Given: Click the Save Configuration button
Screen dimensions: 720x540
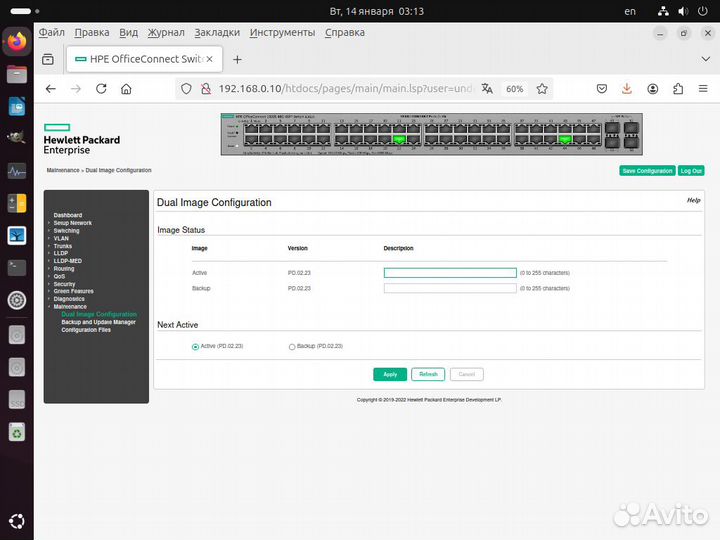Looking at the screenshot, I should coord(647,171).
